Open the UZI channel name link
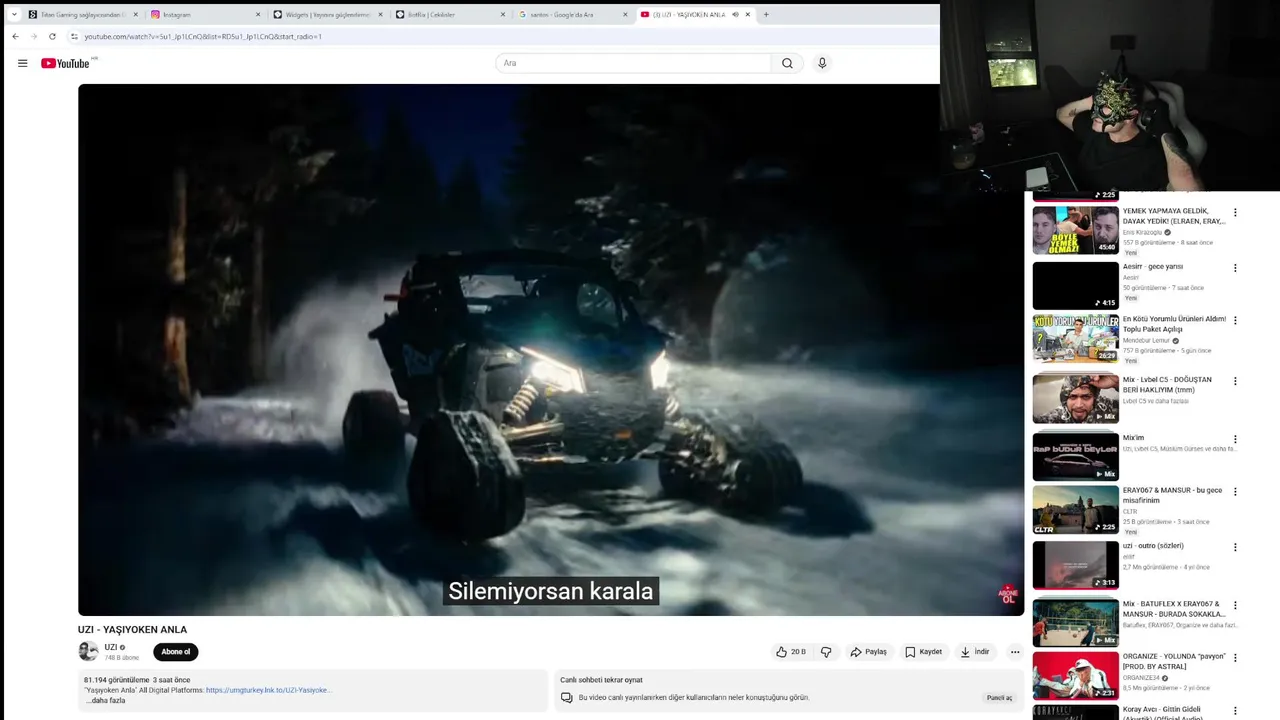The width and height of the screenshot is (1280, 720). 111,647
